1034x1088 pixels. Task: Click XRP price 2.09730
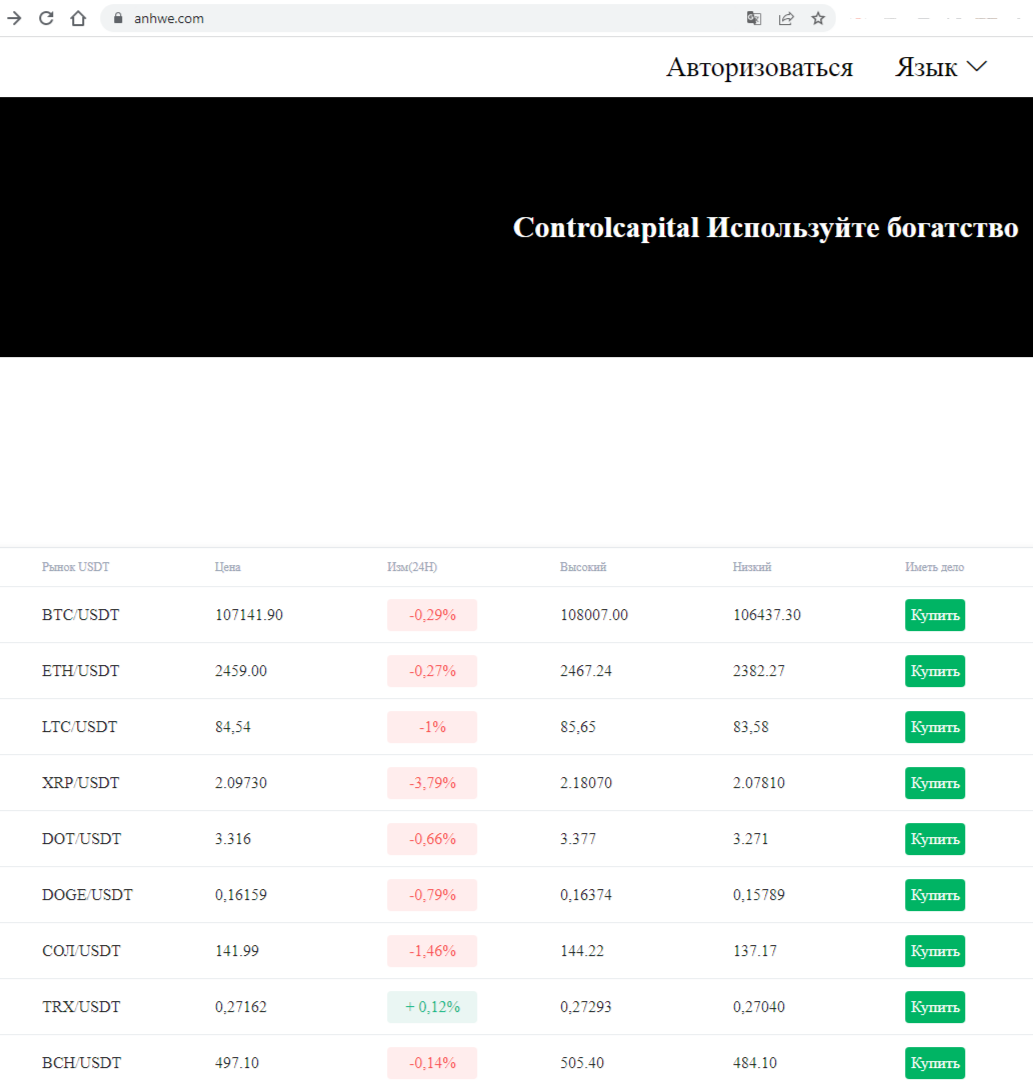tap(241, 783)
